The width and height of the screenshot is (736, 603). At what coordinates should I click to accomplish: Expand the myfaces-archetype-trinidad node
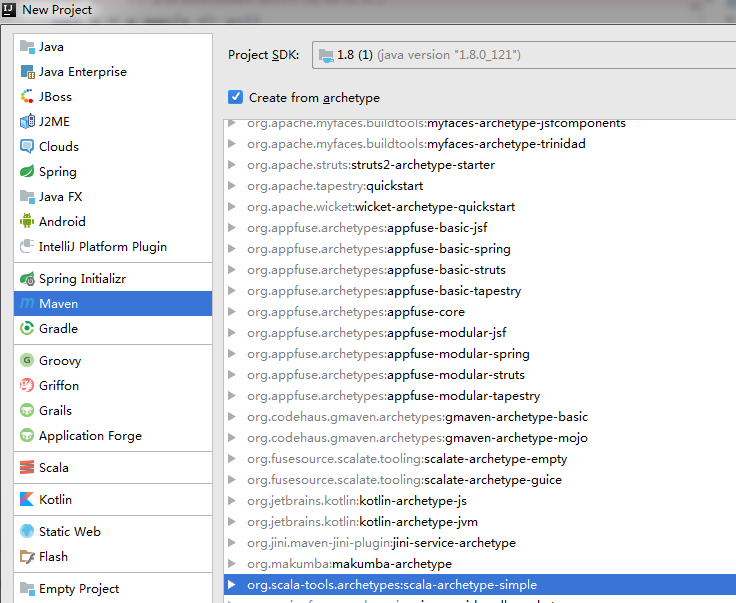tap(231, 144)
